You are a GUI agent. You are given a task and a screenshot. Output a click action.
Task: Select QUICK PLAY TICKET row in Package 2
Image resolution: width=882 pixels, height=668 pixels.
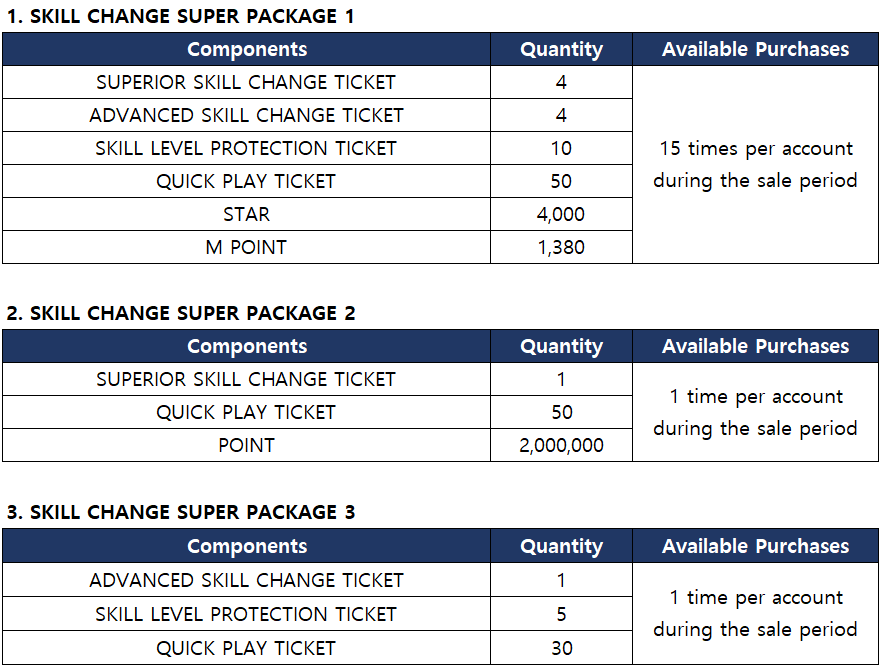point(246,412)
